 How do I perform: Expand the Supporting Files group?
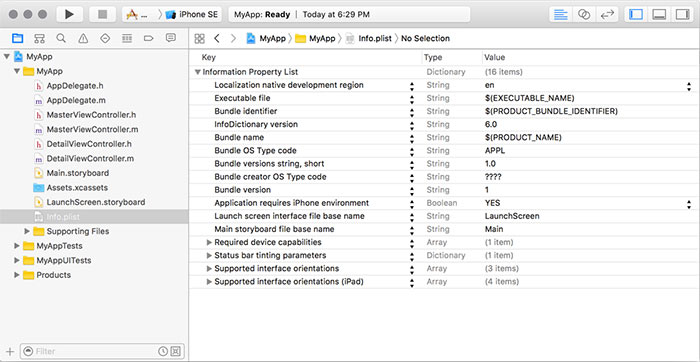pyautogui.click(x=27, y=231)
